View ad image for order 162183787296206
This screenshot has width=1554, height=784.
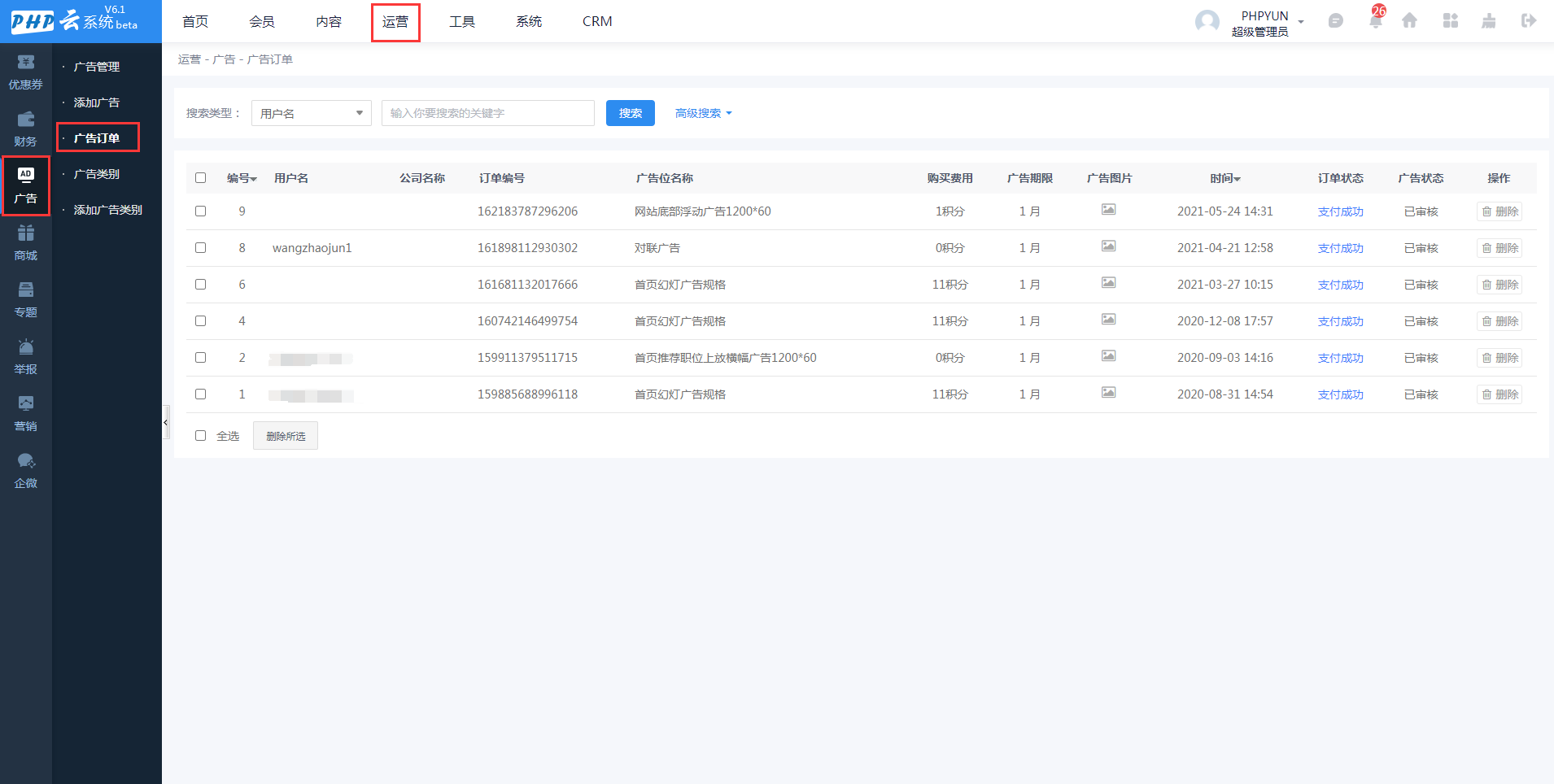(x=1108, y=210)
